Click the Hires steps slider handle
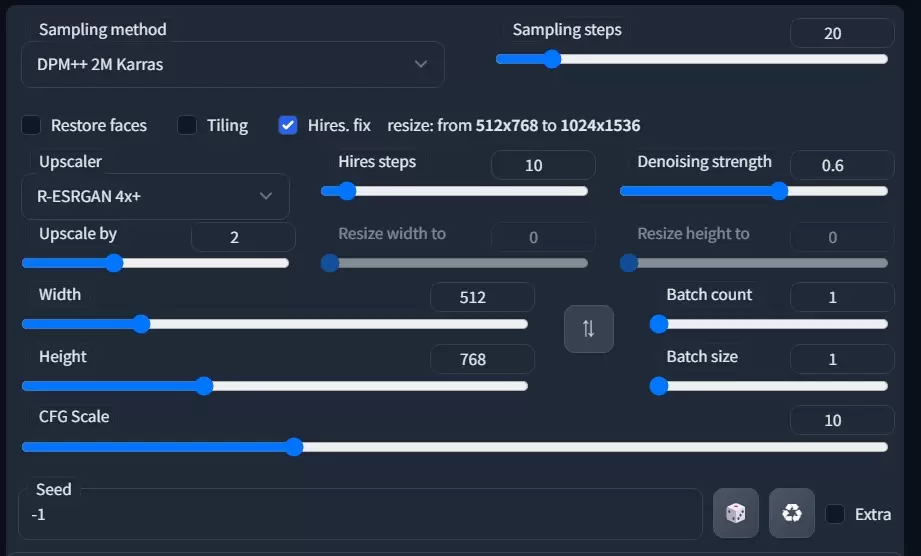 tap(346, 191)
